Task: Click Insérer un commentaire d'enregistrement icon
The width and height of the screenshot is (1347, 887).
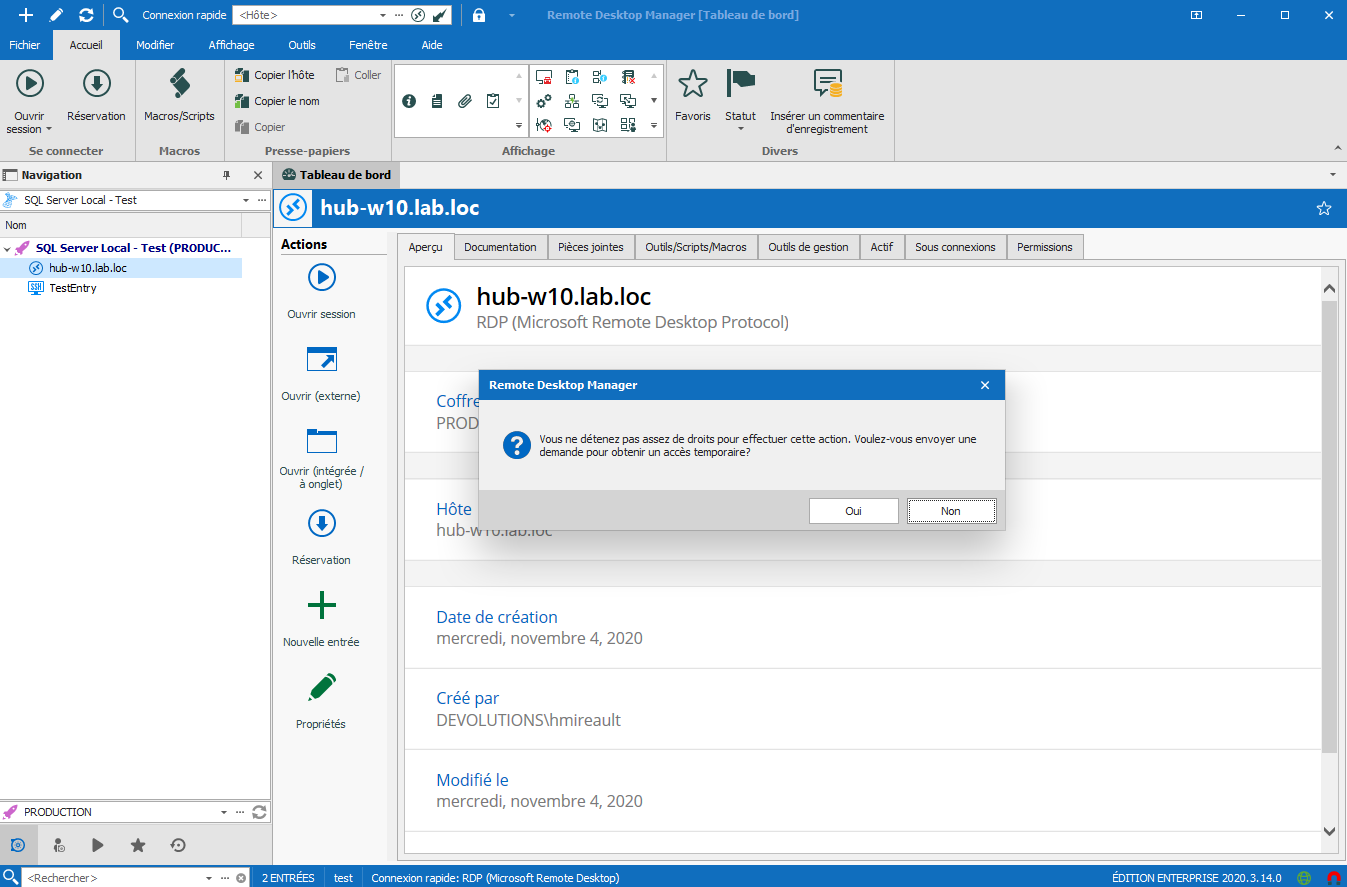Action: (x=827, y=85)
